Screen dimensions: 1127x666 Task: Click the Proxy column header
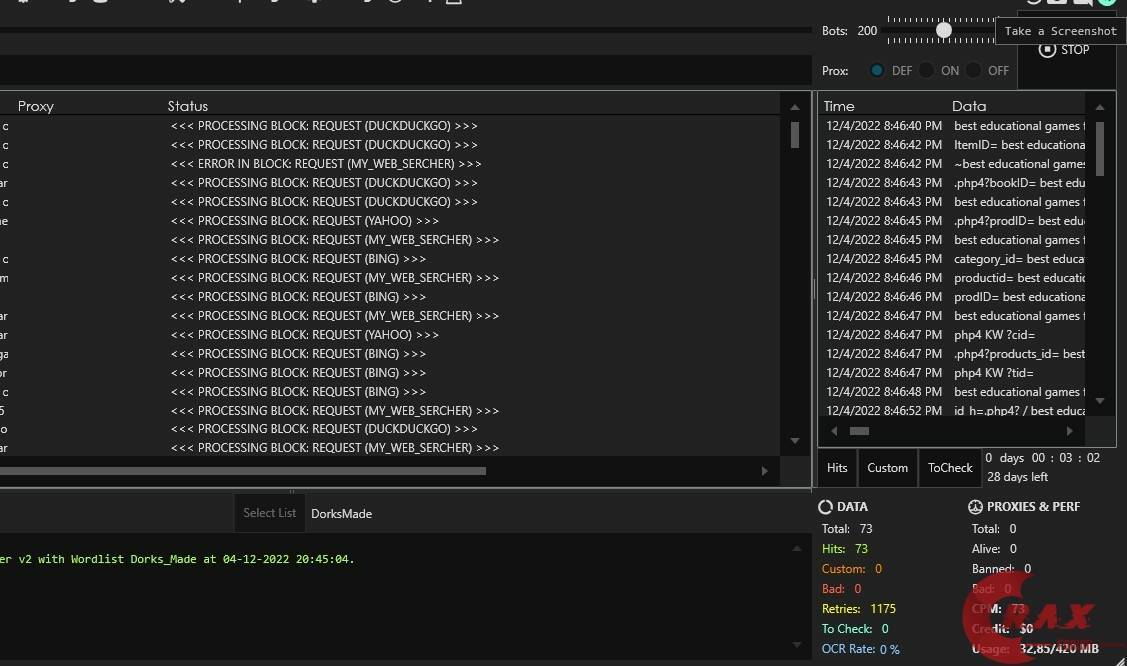click(36, 106)
